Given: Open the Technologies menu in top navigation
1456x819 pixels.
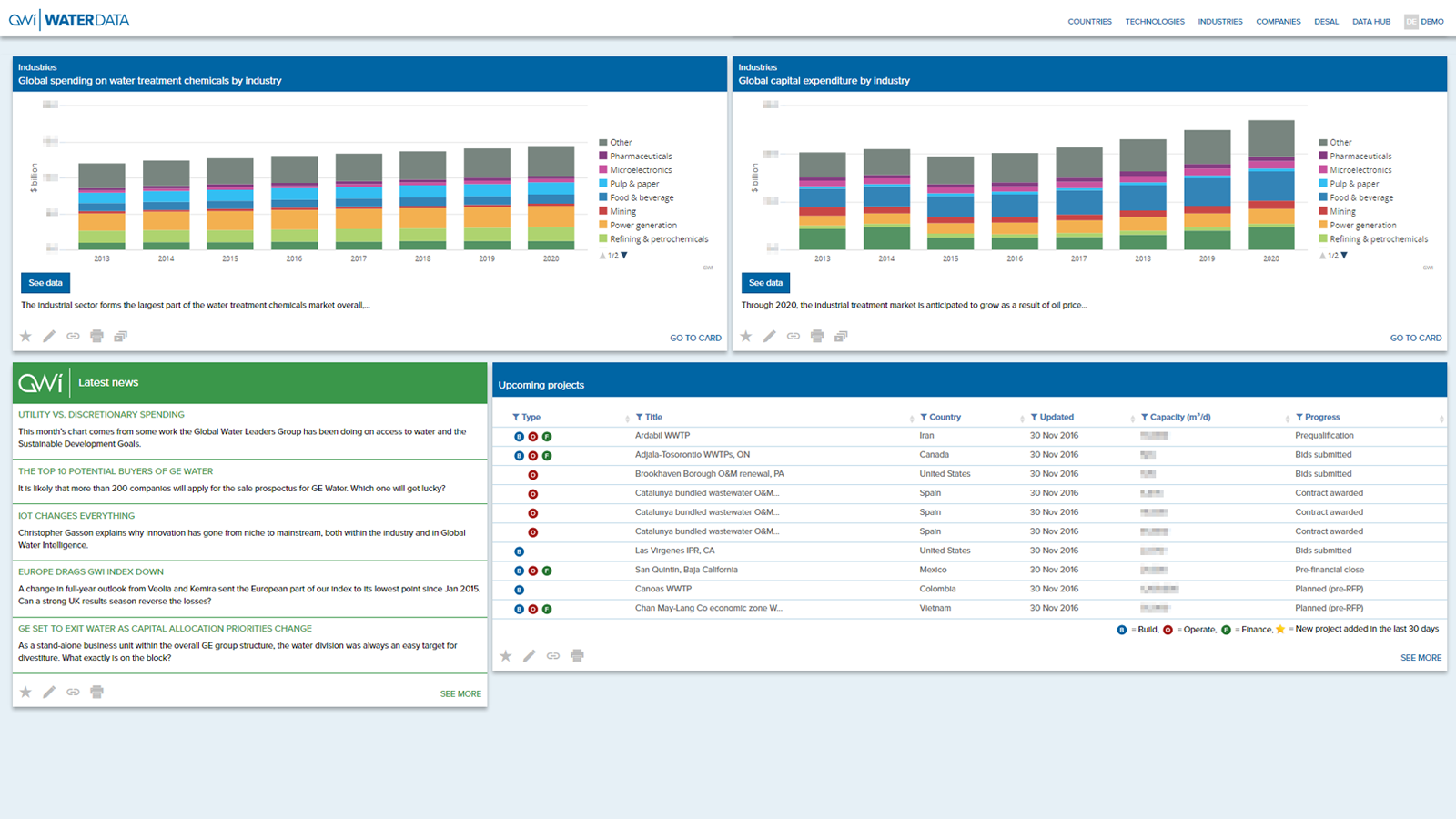Looking at the screenshot, I should (1154, 22).
